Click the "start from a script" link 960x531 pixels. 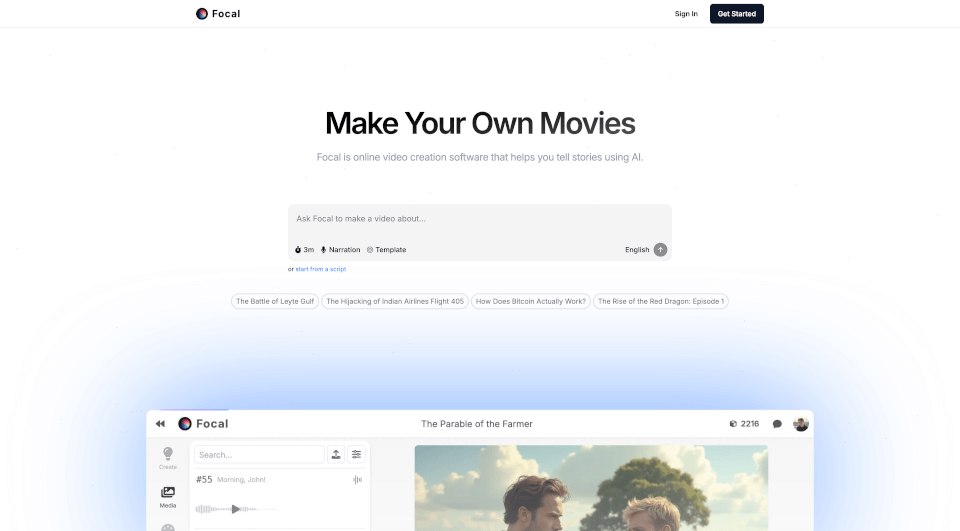click(320, 269)
